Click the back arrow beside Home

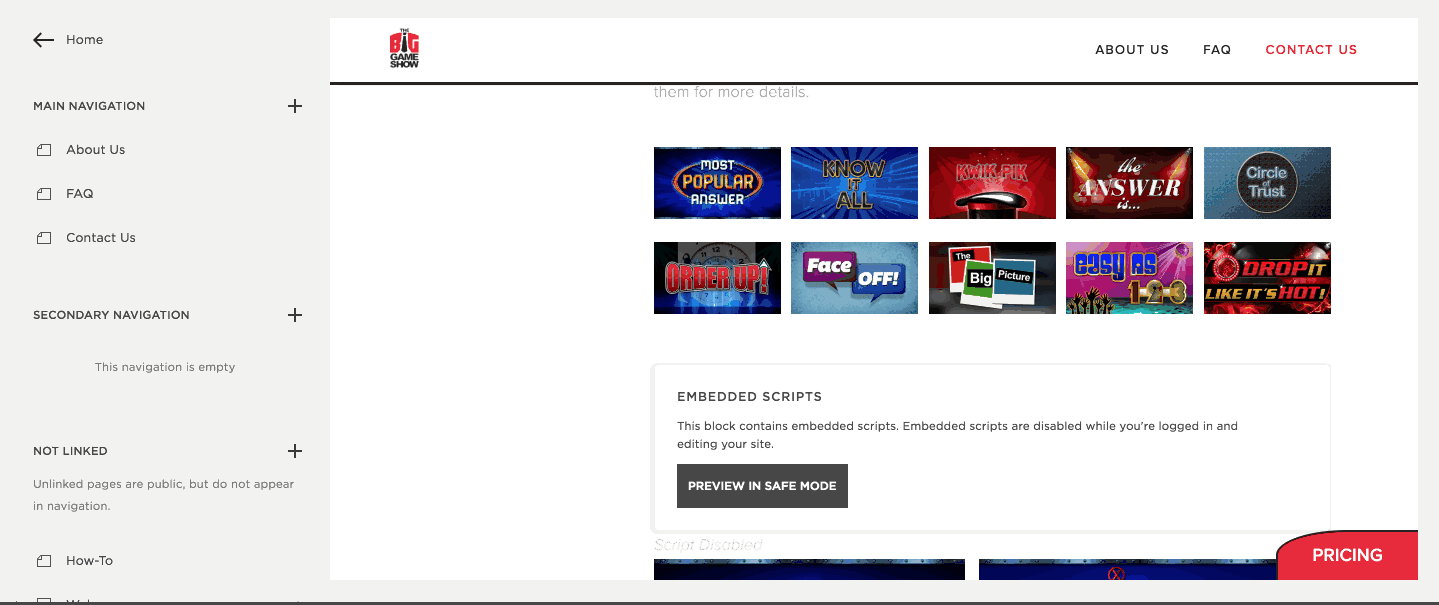point(43,40)
